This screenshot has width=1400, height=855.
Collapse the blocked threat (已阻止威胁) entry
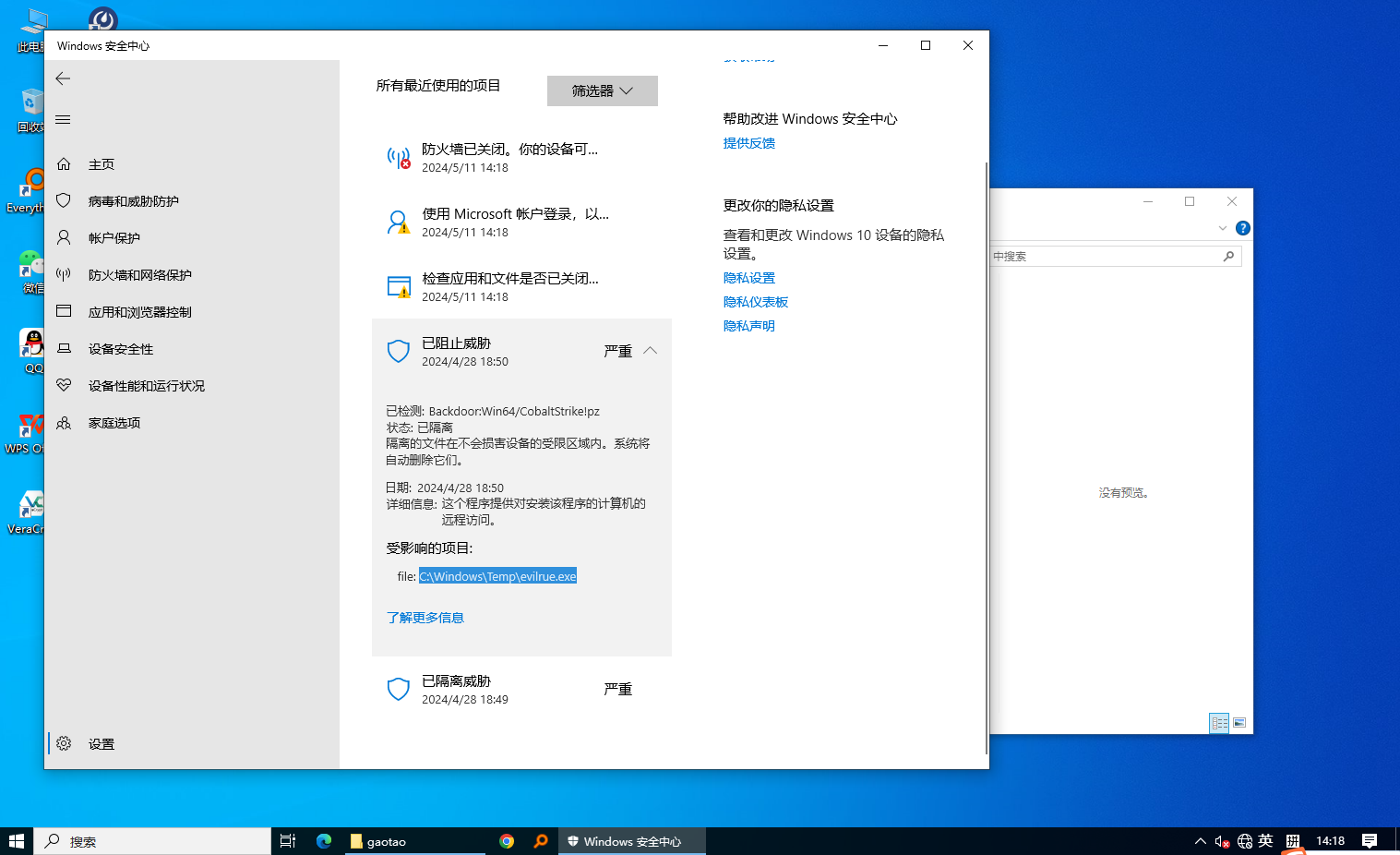pyautogui.click(x=650, y=351)
